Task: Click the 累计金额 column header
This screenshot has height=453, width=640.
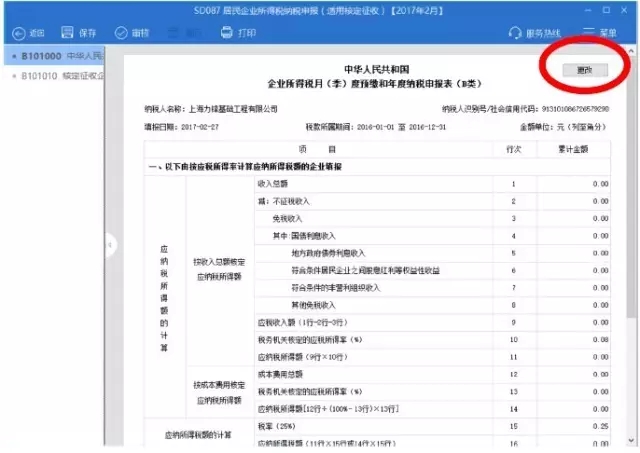Action: pos(573,149)
